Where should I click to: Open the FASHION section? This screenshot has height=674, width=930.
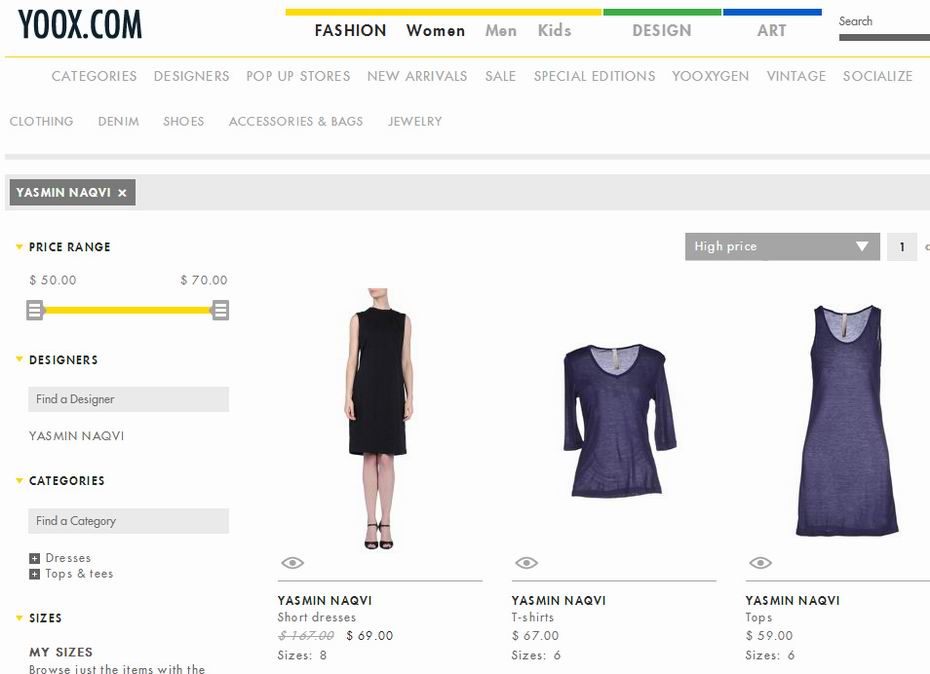351,30
